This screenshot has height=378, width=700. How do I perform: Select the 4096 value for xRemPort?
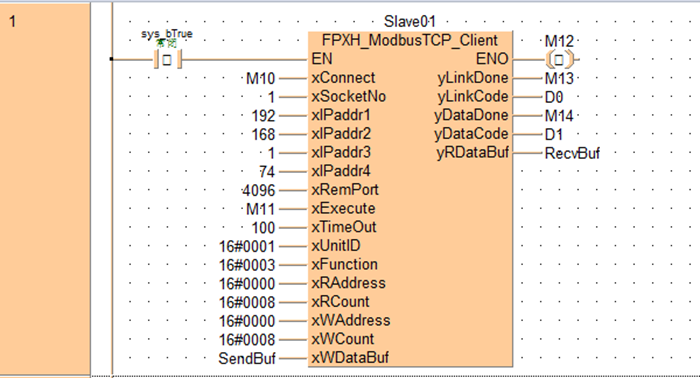tap(258, 191)
